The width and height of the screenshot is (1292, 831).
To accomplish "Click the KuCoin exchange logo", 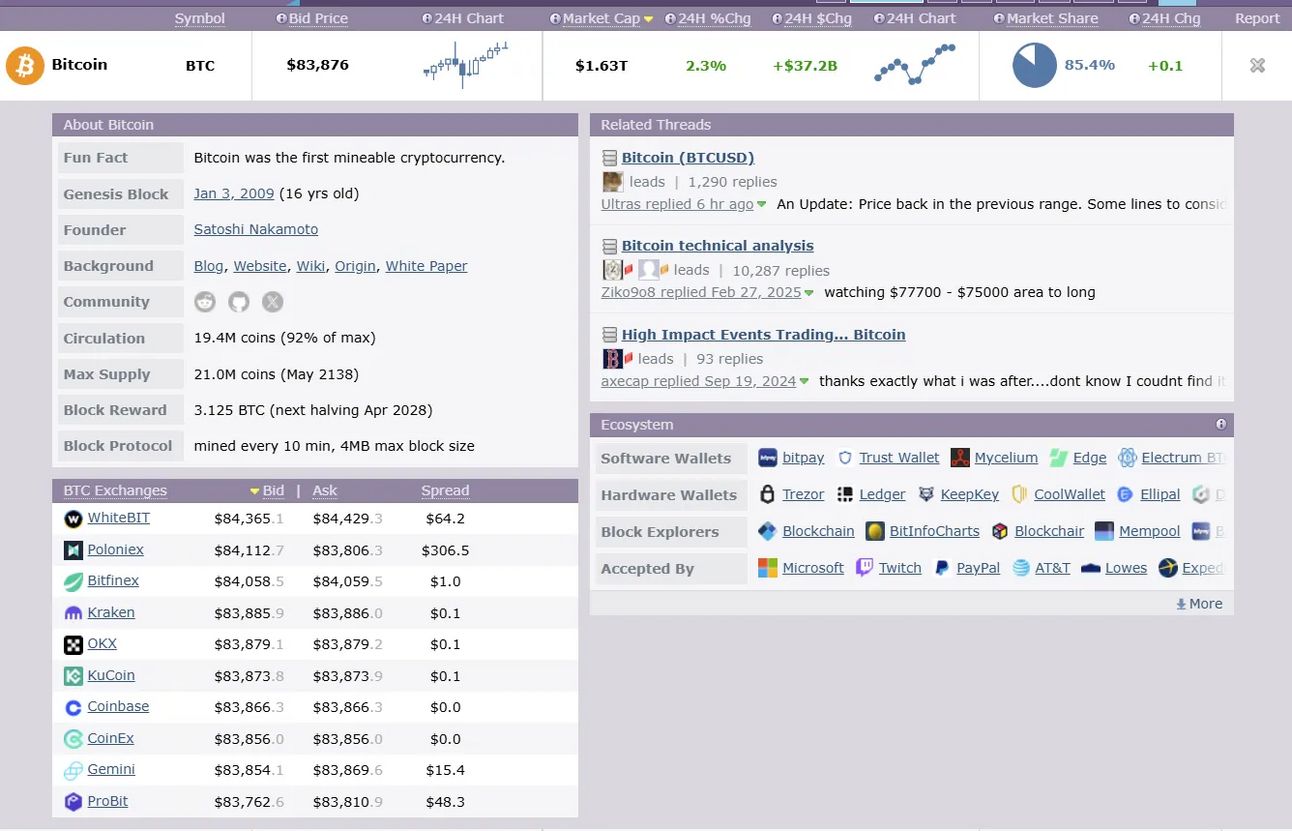I will [x=73, y=676].
